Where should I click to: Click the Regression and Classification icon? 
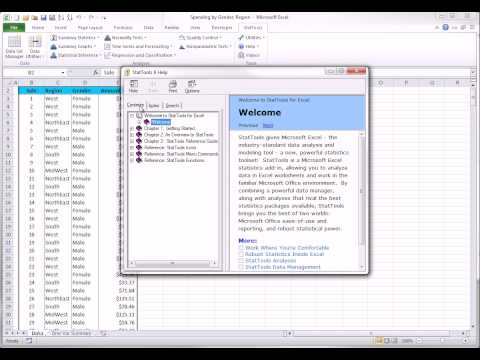(107, 55)
